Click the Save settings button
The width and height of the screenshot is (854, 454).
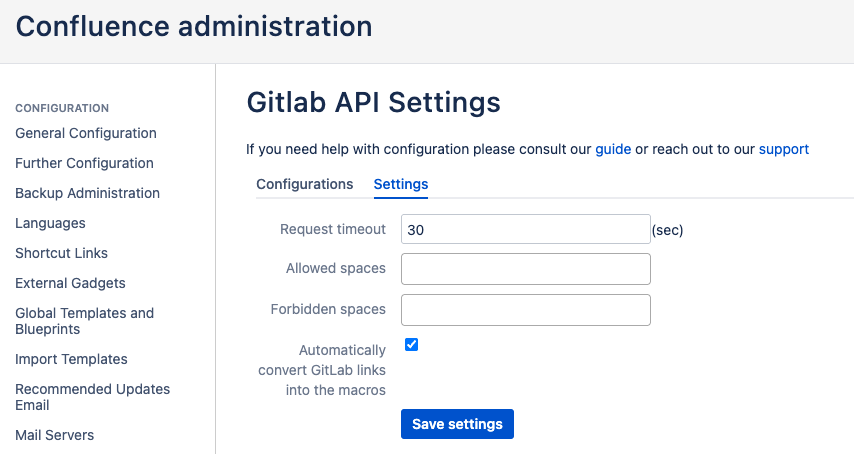point(457,424)
